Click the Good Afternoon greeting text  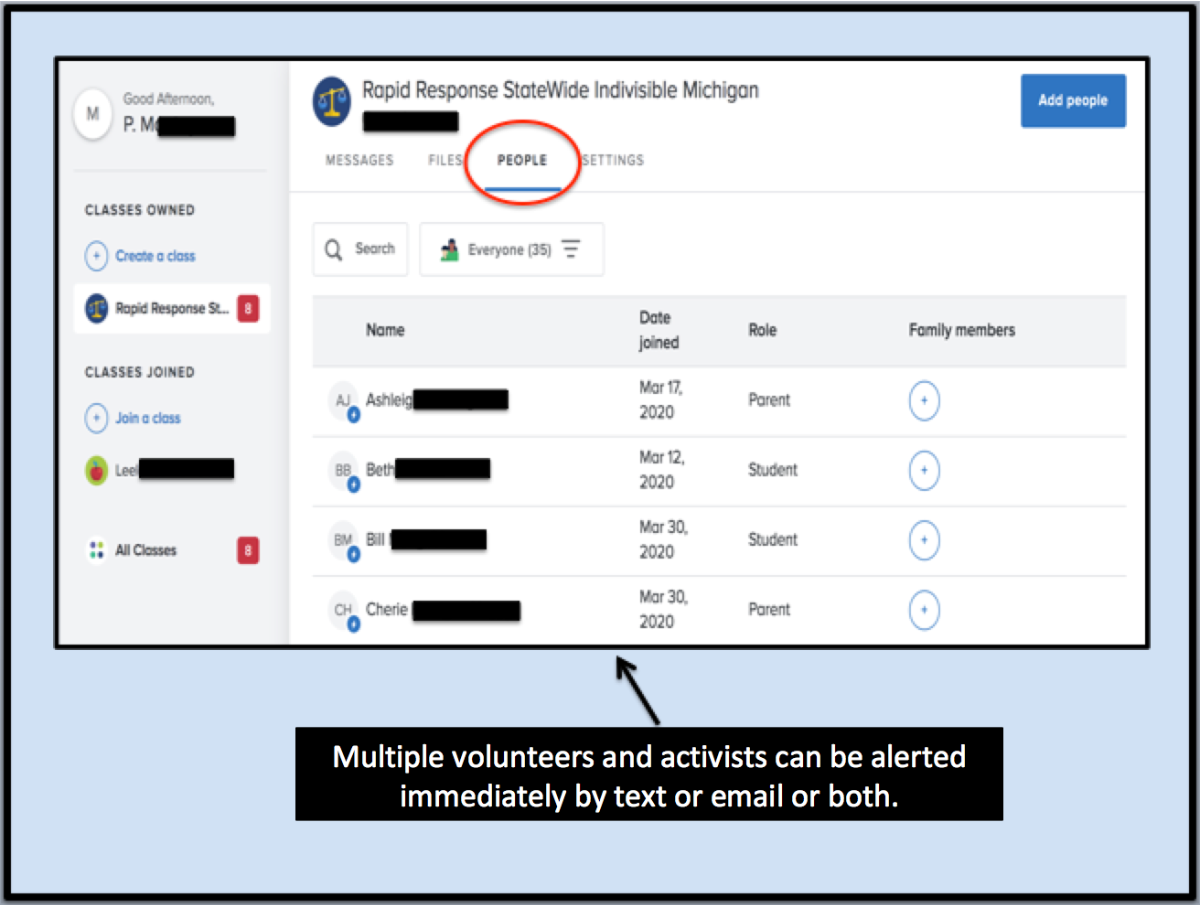pyautogui.click(x=168, y=99)
